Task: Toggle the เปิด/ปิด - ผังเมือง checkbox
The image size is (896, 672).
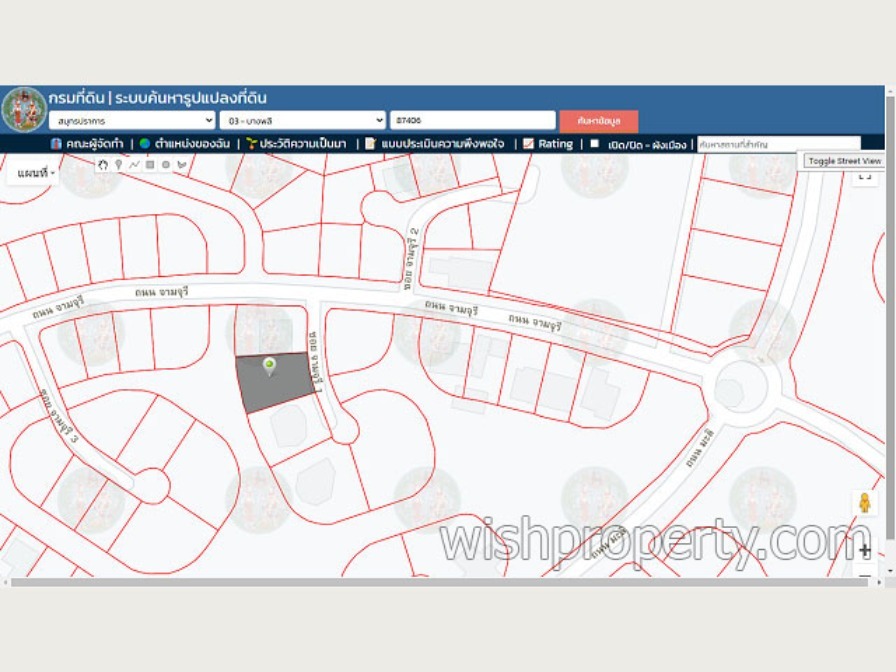Action: pos(594,143)
